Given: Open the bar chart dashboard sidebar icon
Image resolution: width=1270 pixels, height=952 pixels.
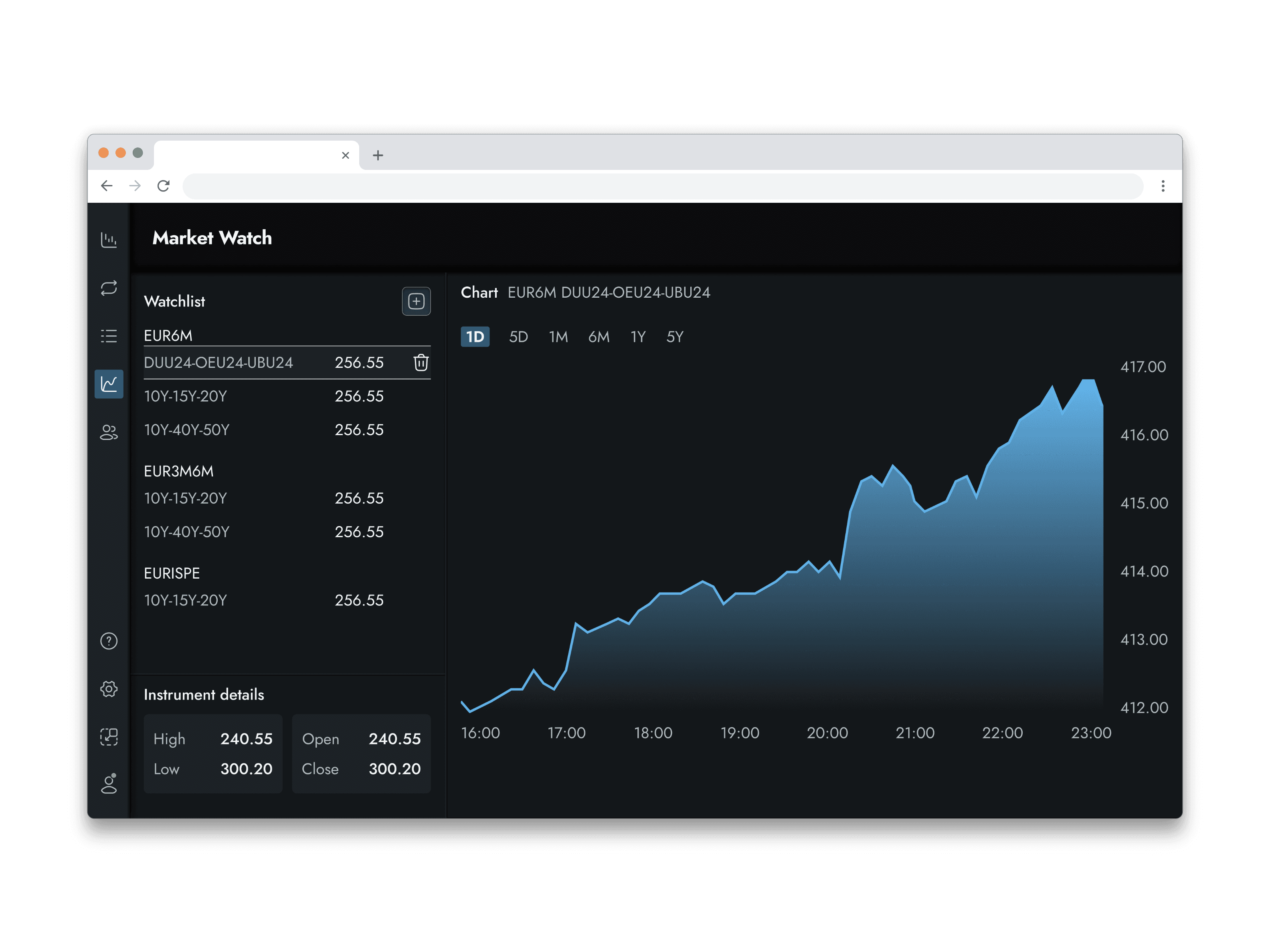Looking at the screenshot, I should pos(109,239).
